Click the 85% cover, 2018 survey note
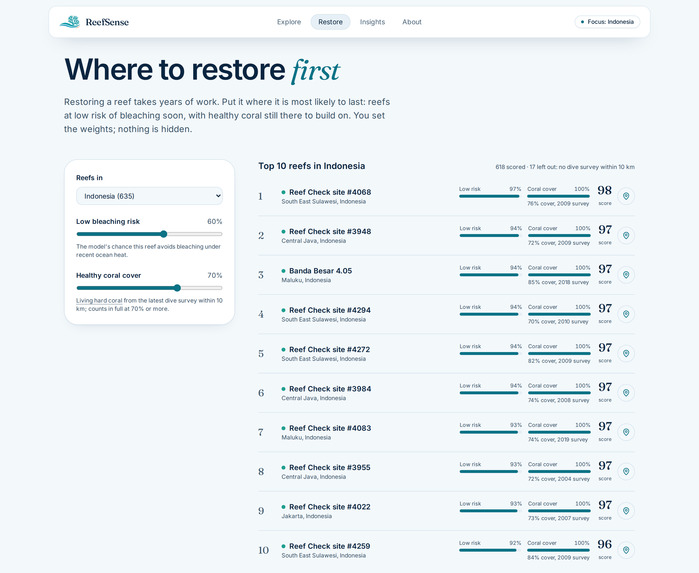The image size is (699, 573). pos(559,282)
